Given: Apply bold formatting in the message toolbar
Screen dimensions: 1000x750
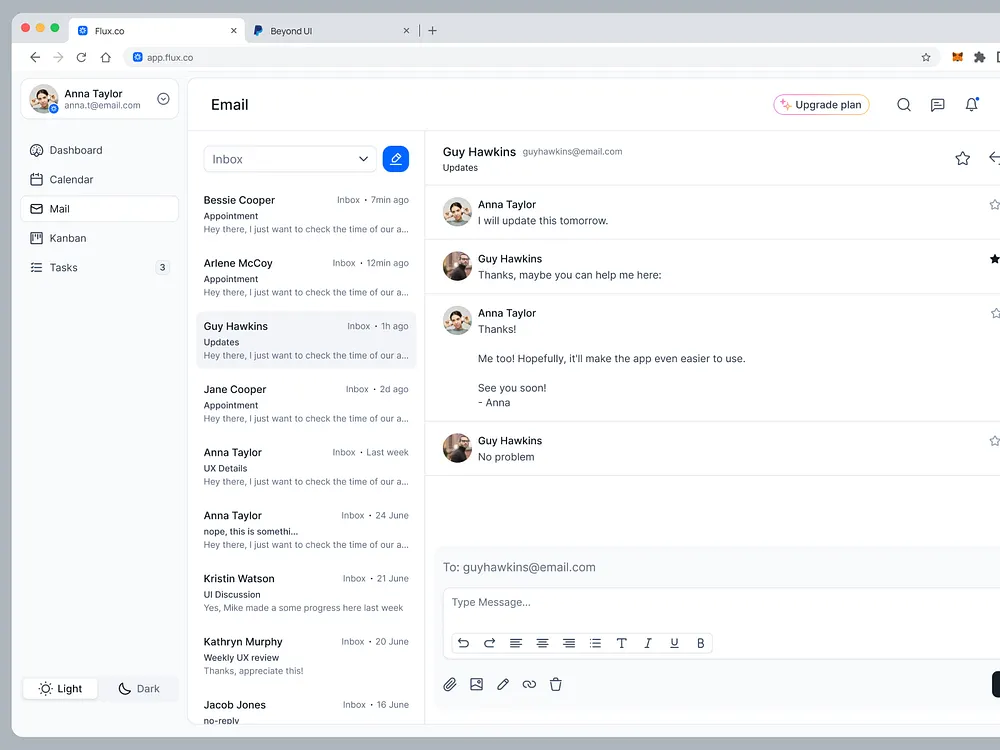Looking at the screenshot, I should (700, 643).
